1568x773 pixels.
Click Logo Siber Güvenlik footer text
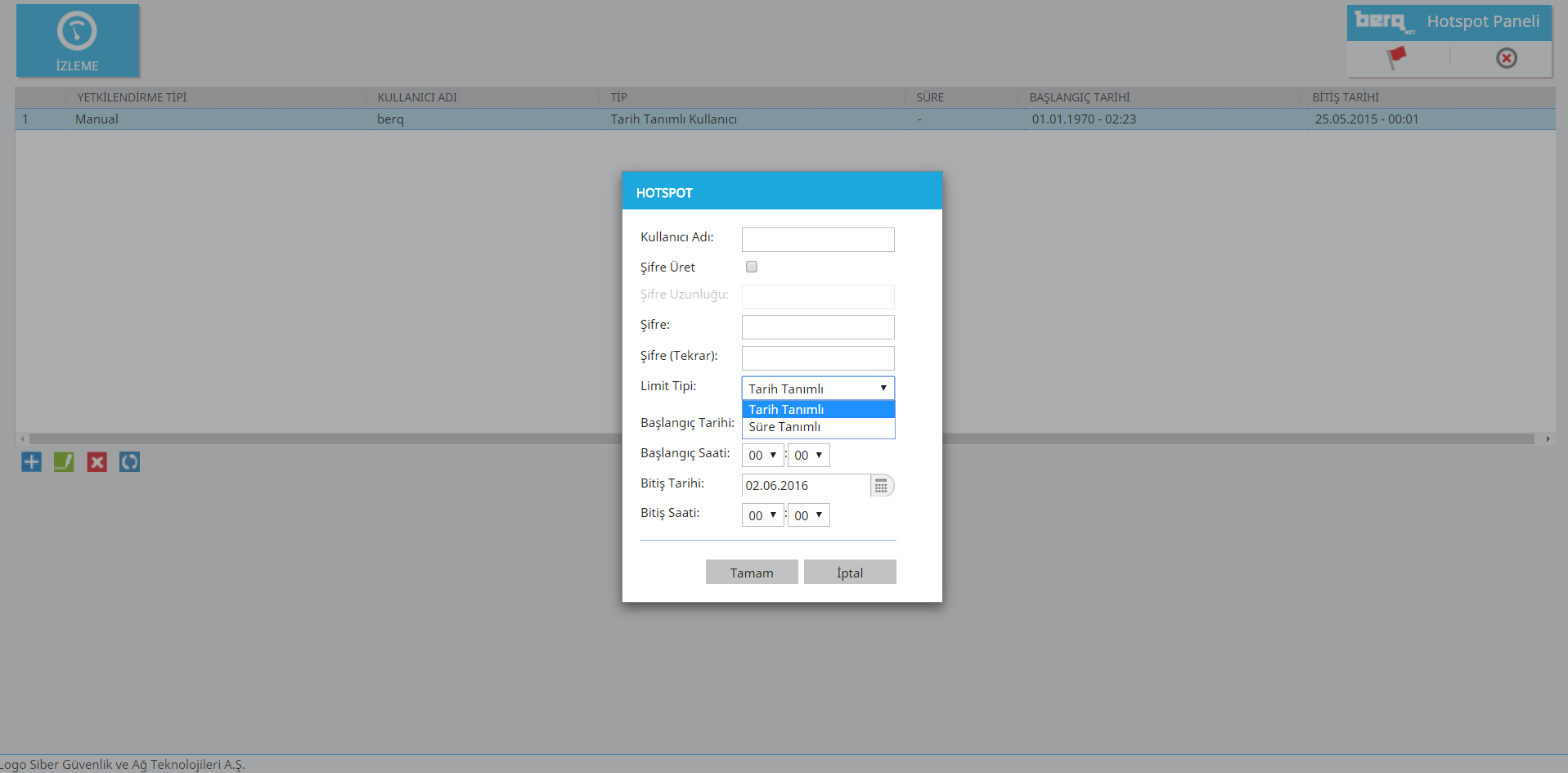click(123, 765)
